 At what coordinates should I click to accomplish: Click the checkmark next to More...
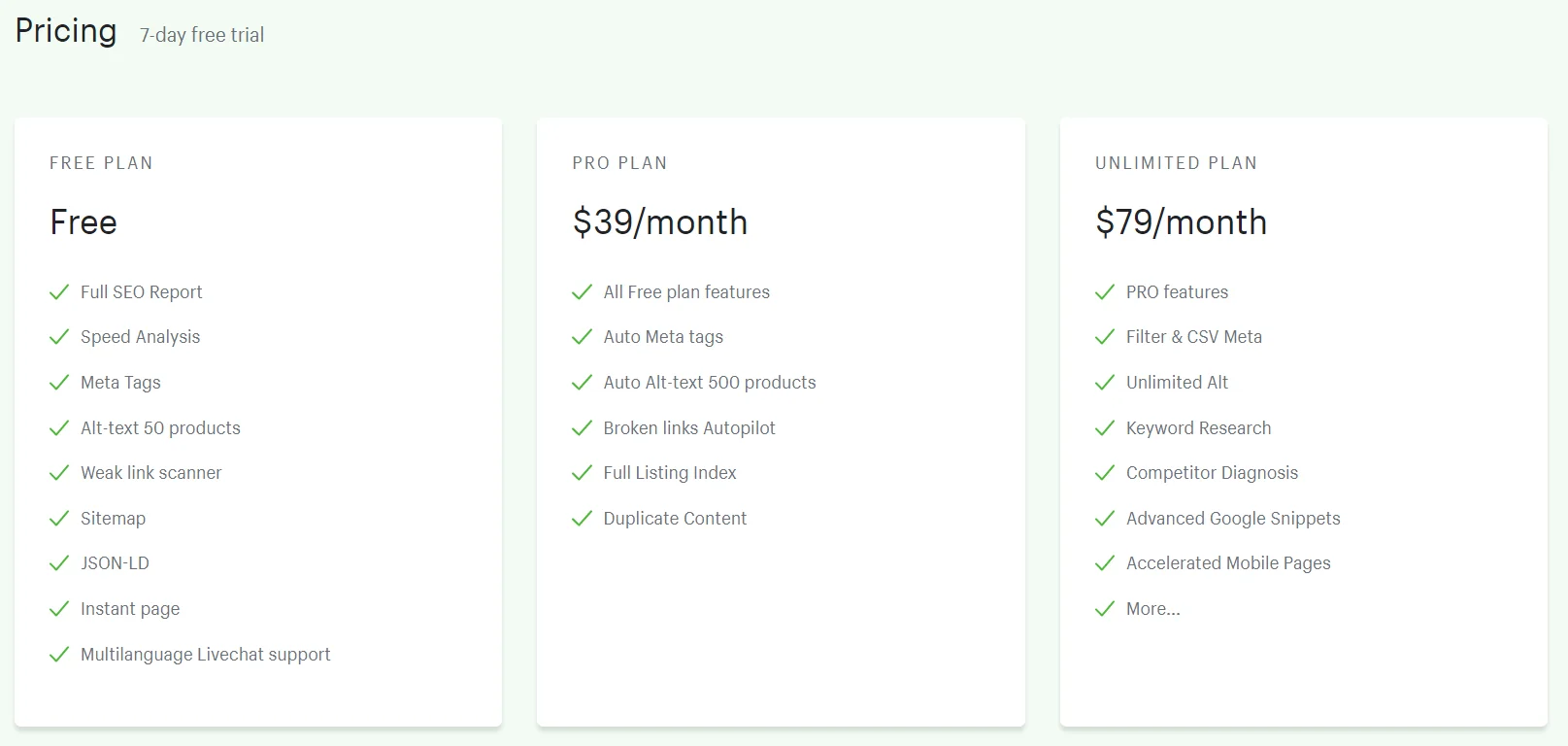coord(1105,609)
